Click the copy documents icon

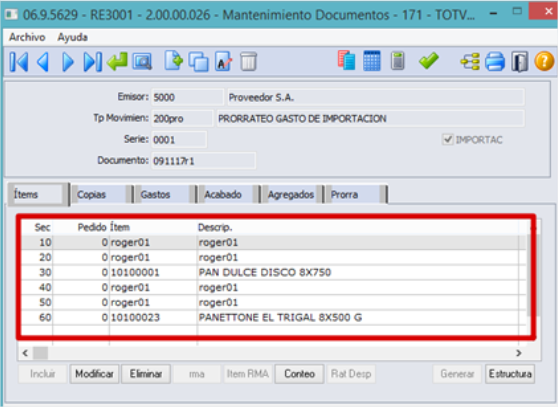click(x=199, y=62)
